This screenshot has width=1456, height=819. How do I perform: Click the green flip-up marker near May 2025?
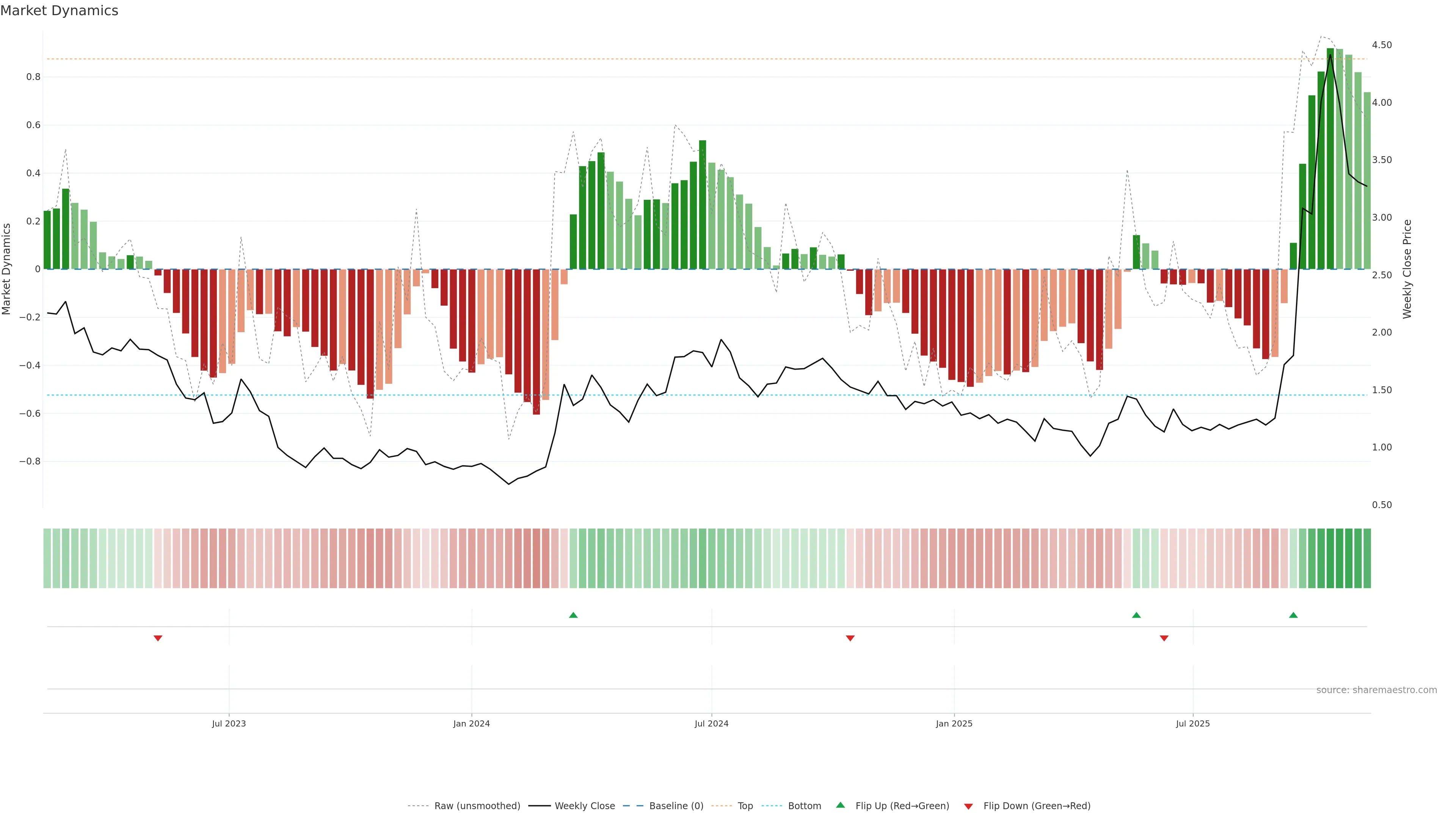[x=1136, y=615]
